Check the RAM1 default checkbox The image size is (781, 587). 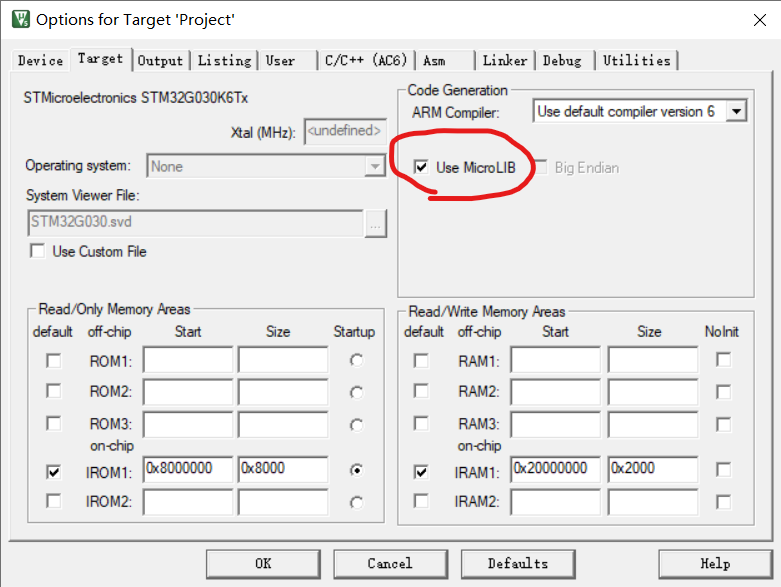421,360
